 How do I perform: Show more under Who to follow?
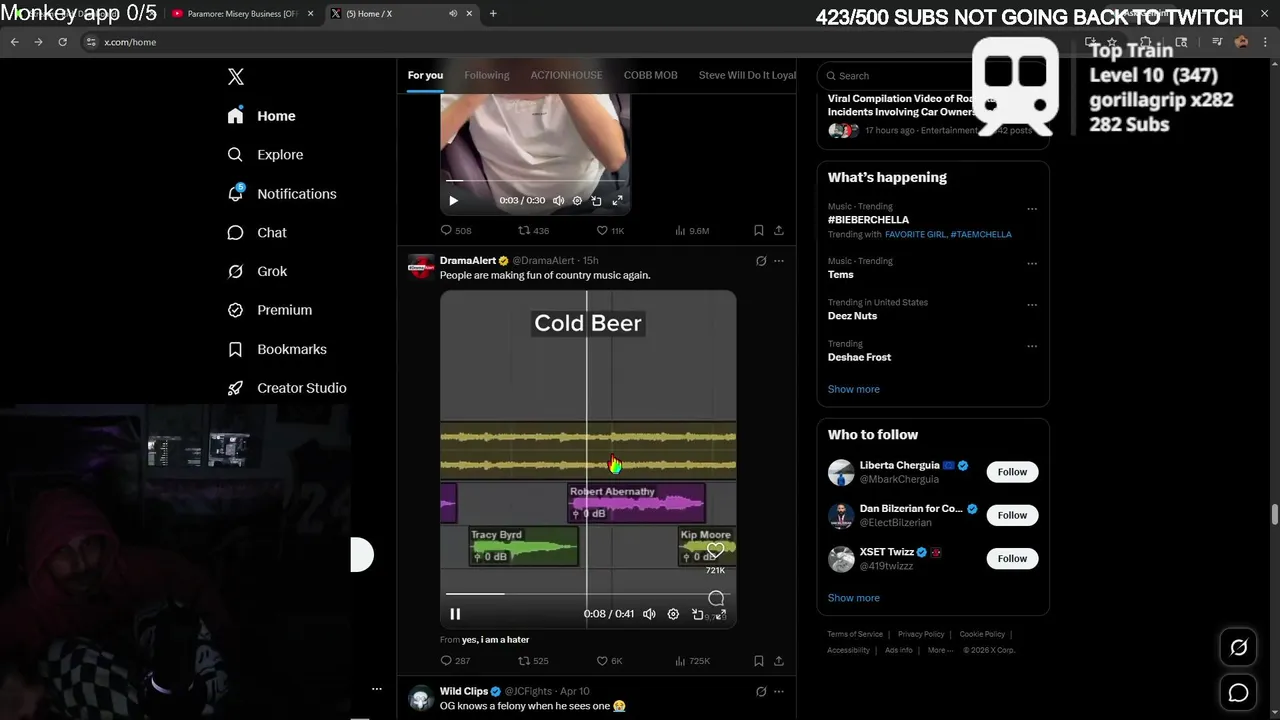[854, 598]
